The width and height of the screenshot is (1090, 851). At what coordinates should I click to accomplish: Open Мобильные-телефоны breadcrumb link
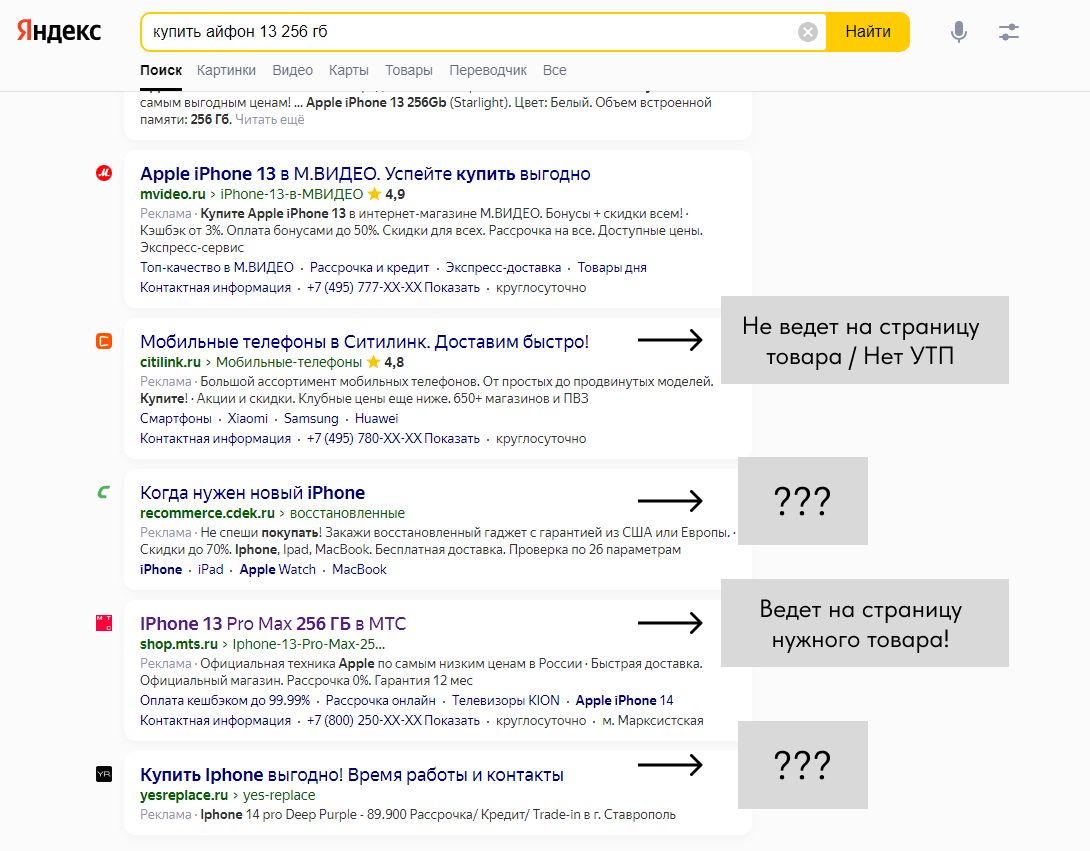[288, 362]
